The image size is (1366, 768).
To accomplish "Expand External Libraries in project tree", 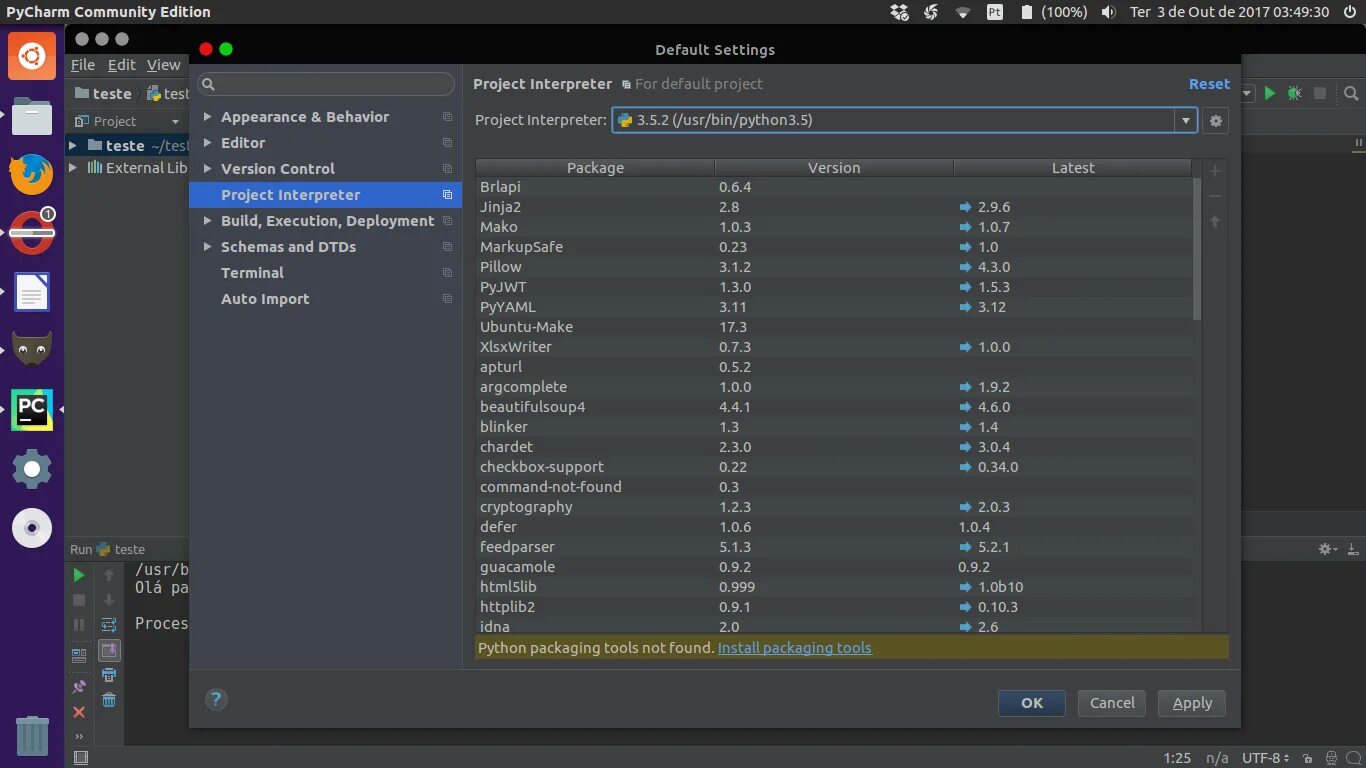I will pyautogui.click(x=73, y=168).
